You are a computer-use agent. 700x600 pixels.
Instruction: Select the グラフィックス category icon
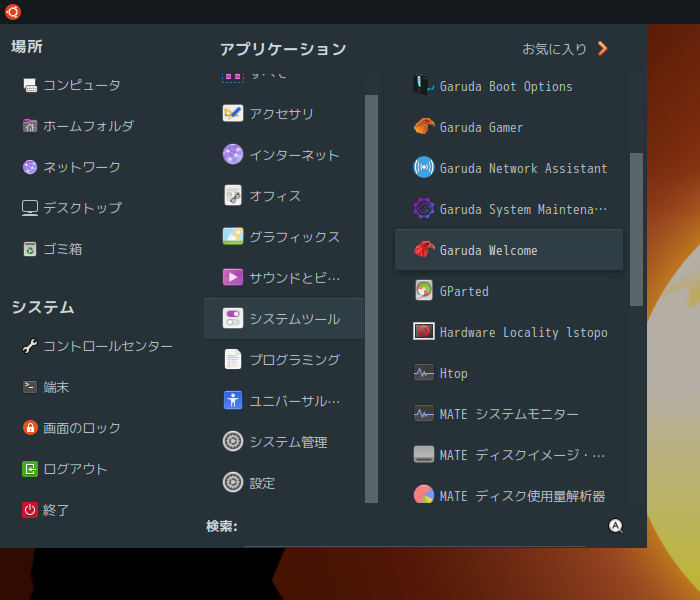233,236
